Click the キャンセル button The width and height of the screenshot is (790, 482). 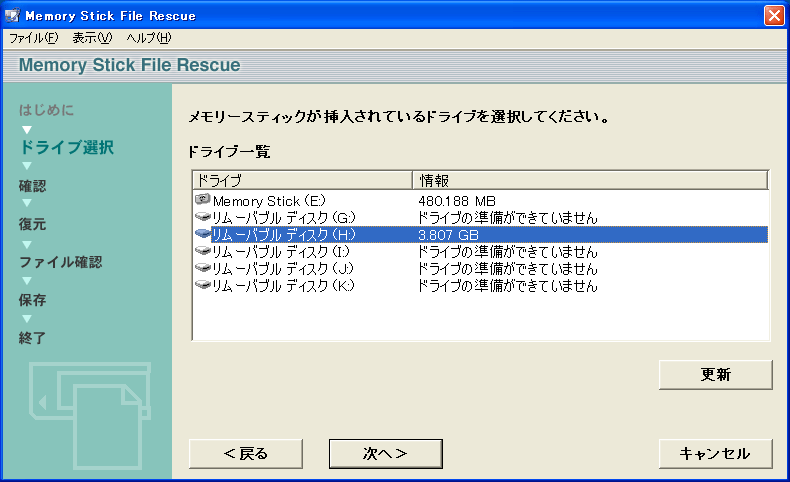715,454
